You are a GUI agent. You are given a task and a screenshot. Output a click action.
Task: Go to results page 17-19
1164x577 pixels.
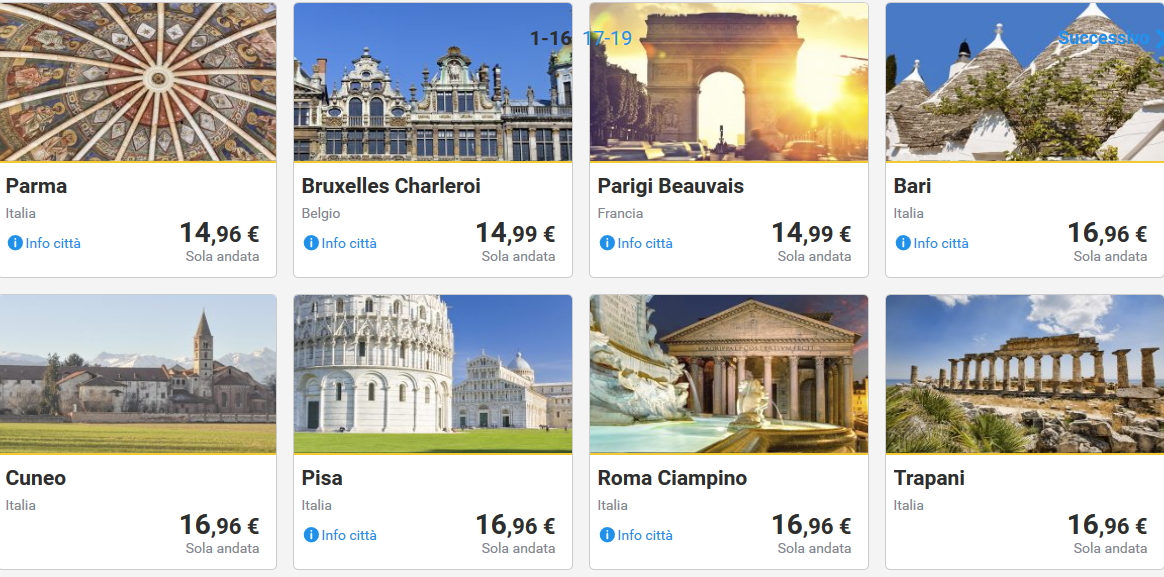click(607, 38)
